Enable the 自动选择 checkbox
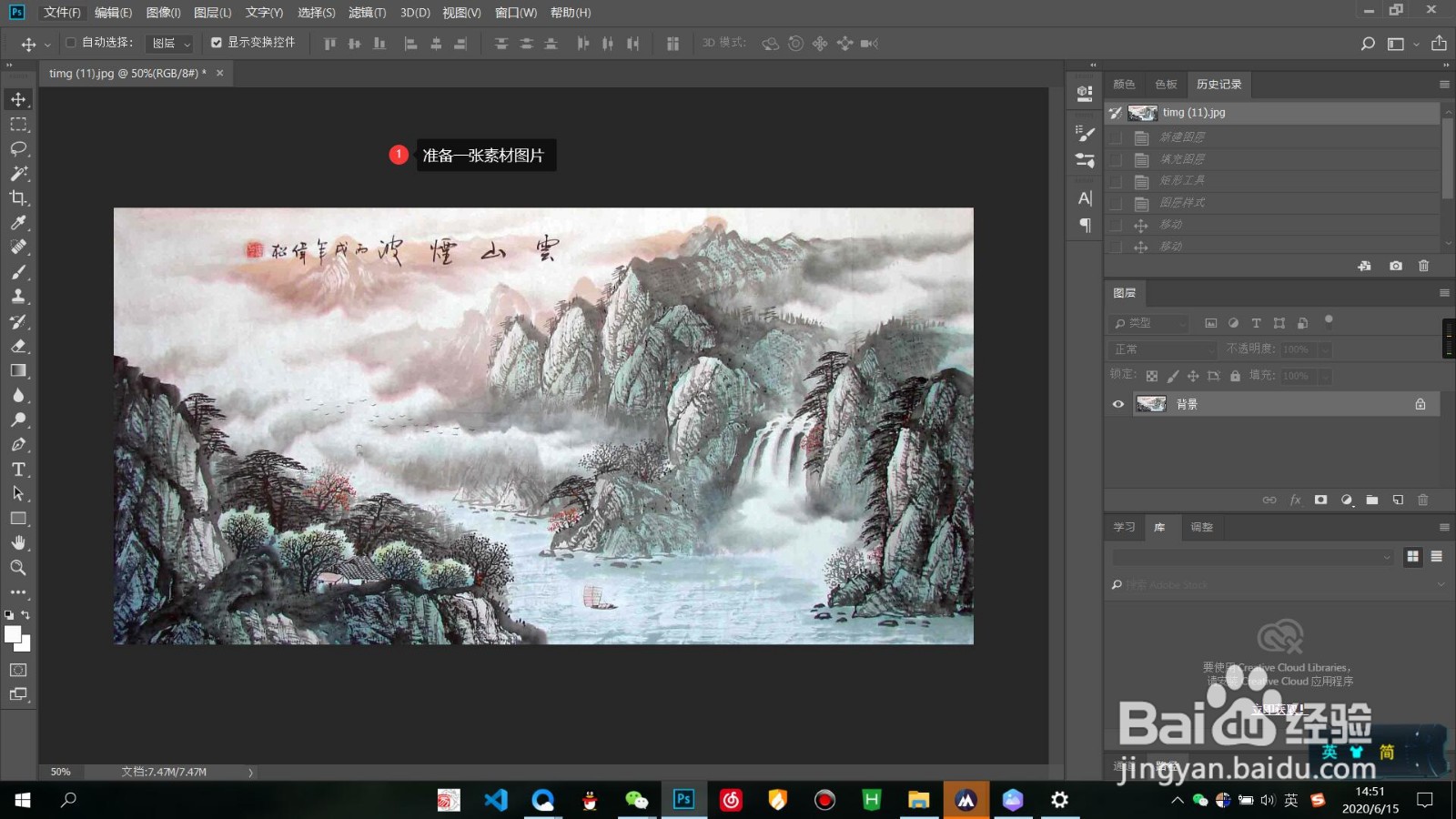 point(69,43)
